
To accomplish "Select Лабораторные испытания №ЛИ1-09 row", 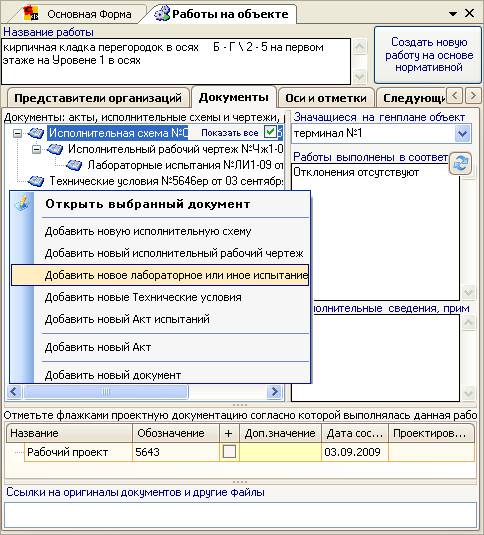I will point(185,165).
